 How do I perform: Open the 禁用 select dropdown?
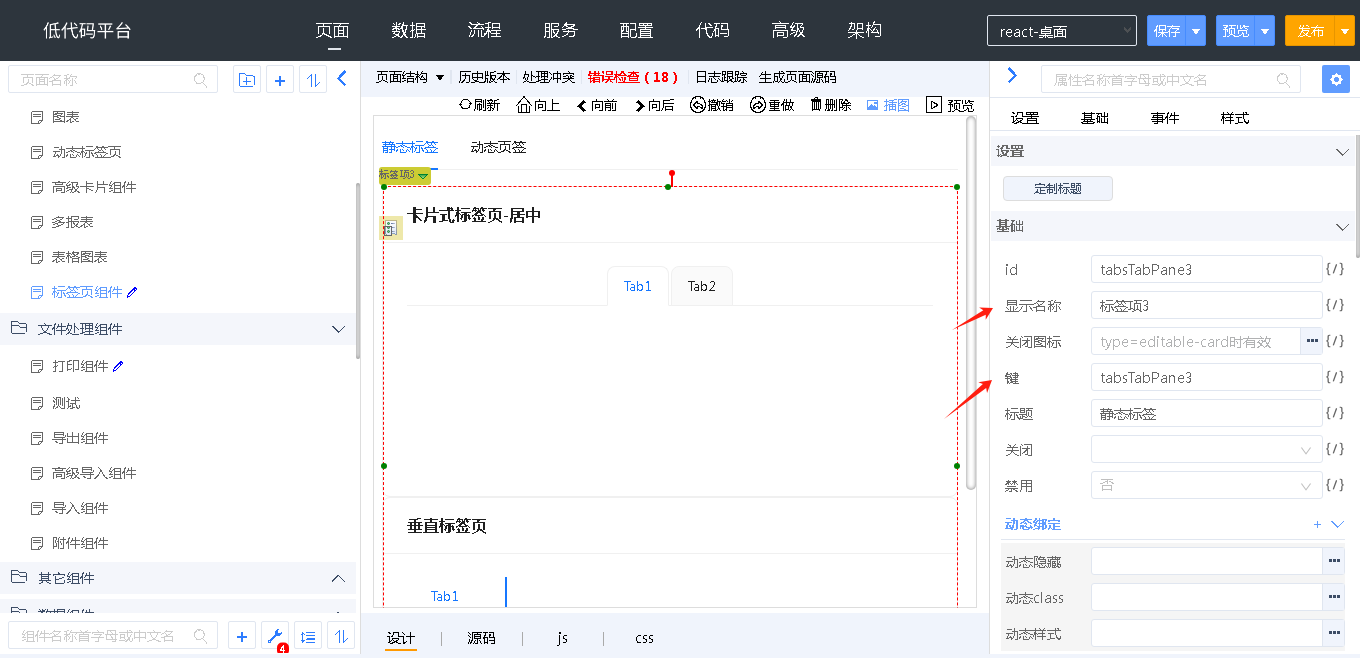[1207, 486]
